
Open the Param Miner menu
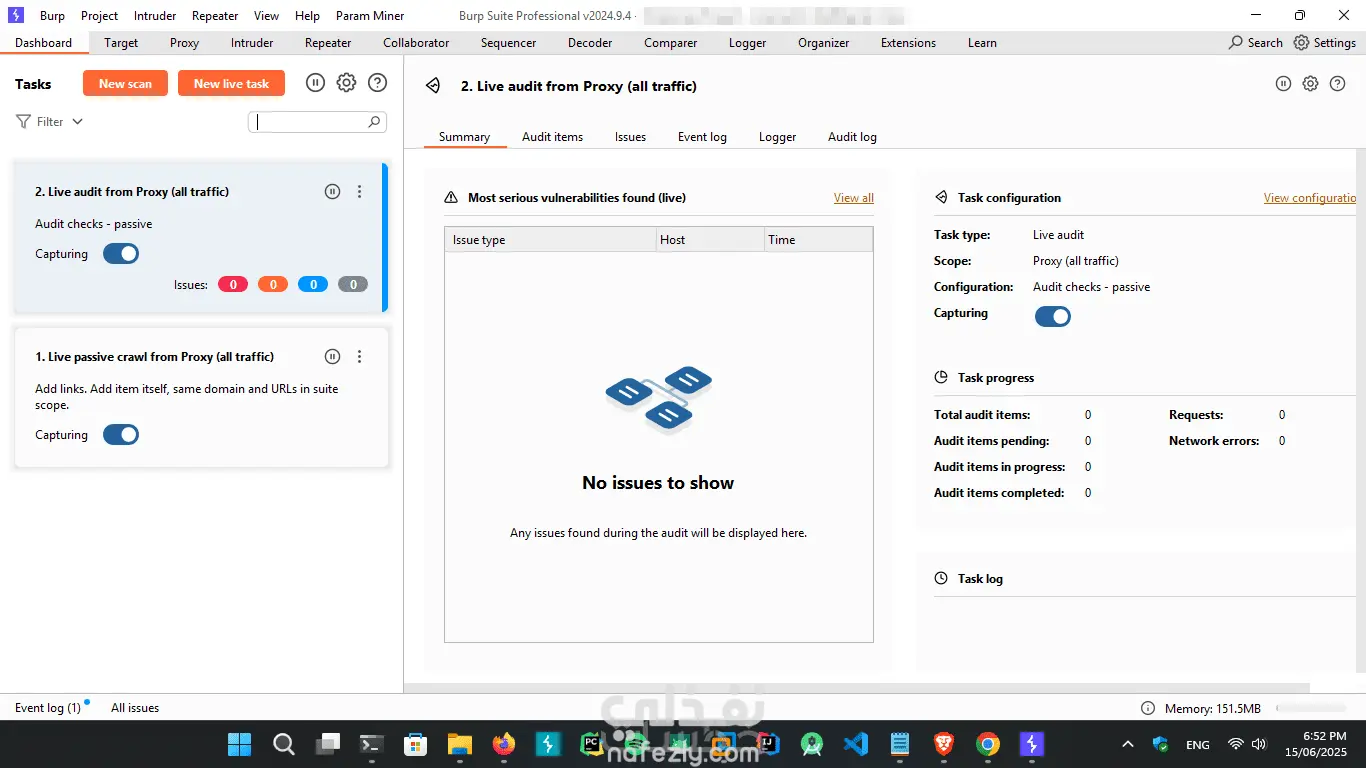368,16
